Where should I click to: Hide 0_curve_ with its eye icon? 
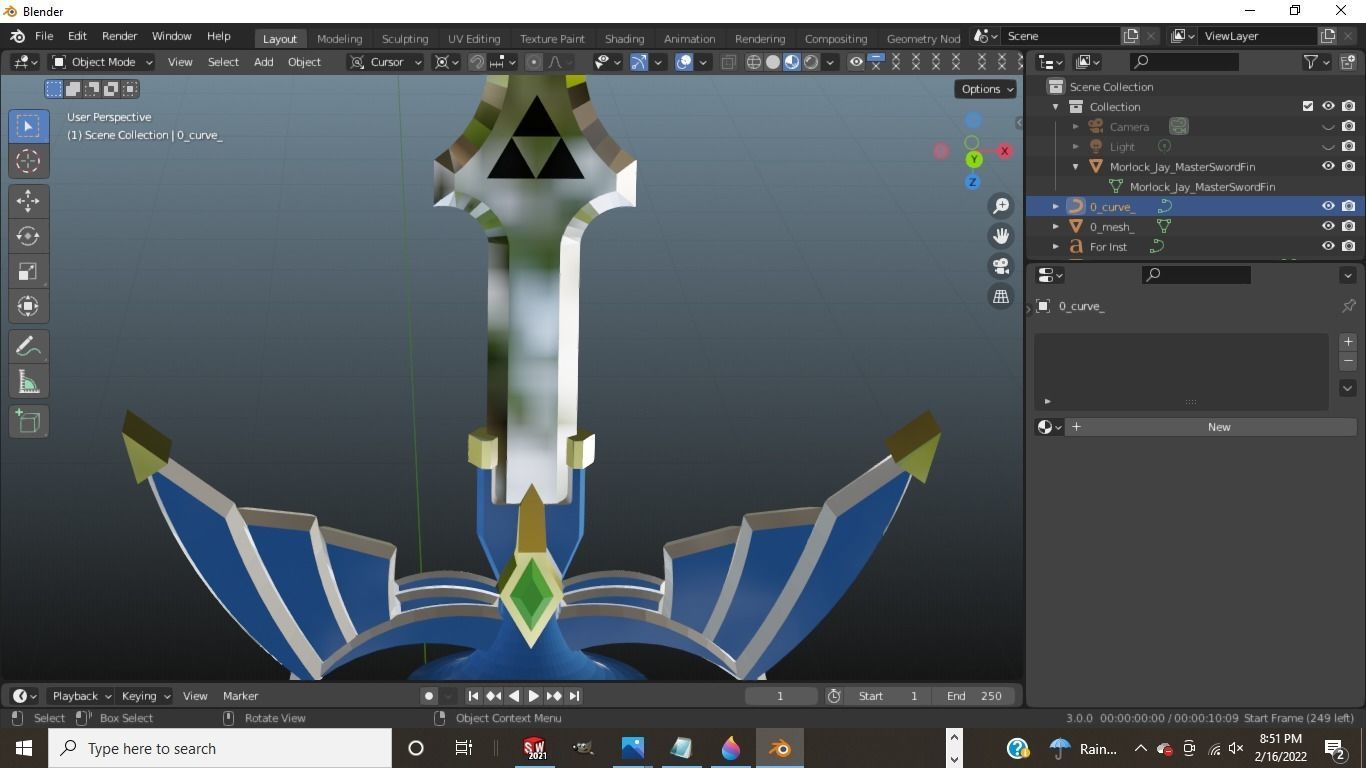pos(1328,206)
